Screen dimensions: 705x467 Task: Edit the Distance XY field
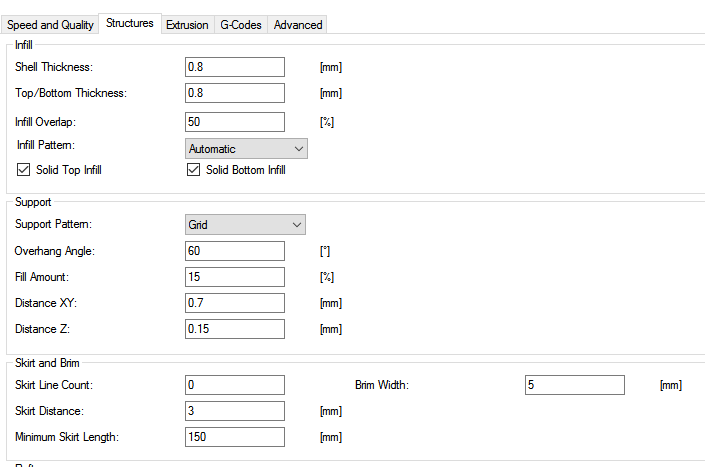click(x=235, y=303)
